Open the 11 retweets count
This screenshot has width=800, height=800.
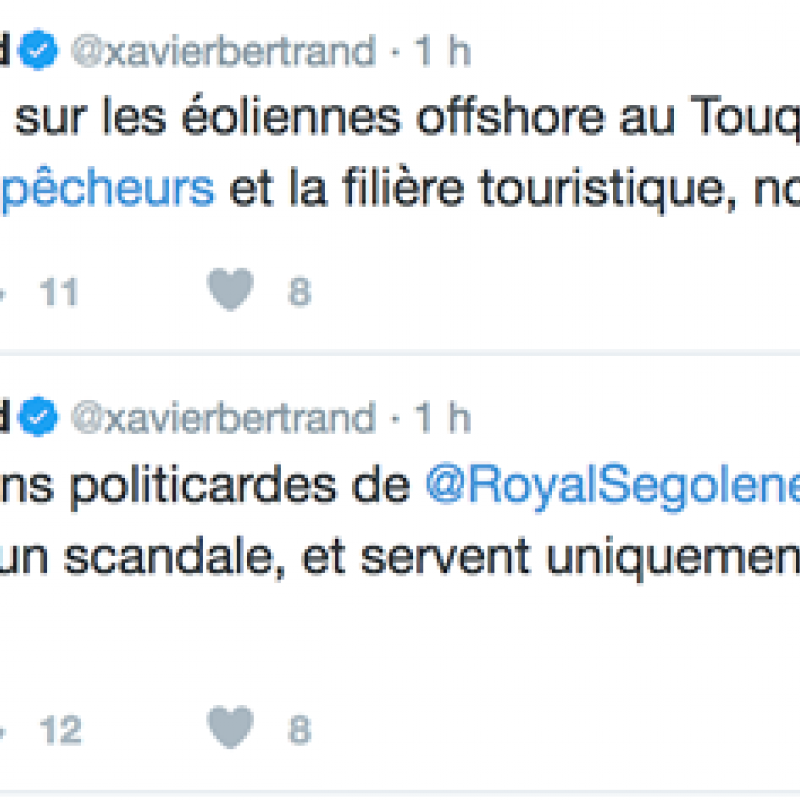coord(59,292)
